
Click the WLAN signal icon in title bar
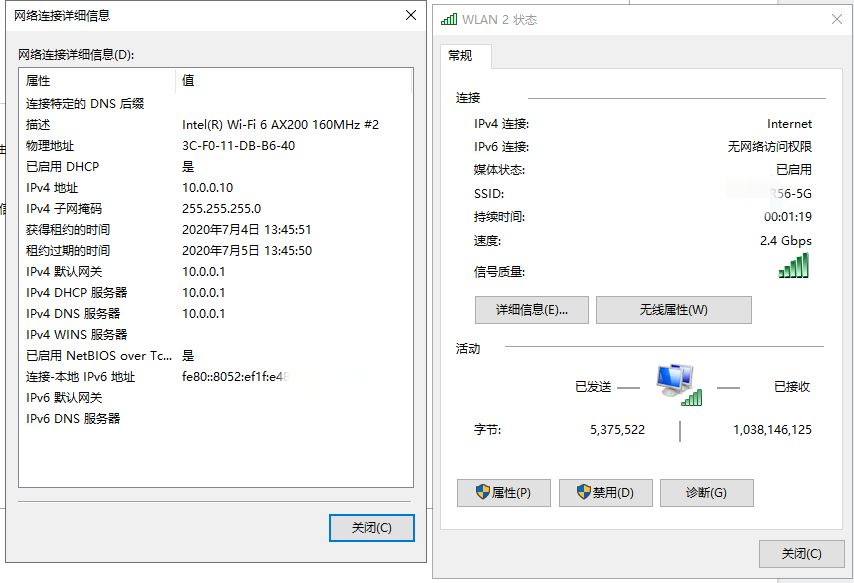[x=449, y=20]
